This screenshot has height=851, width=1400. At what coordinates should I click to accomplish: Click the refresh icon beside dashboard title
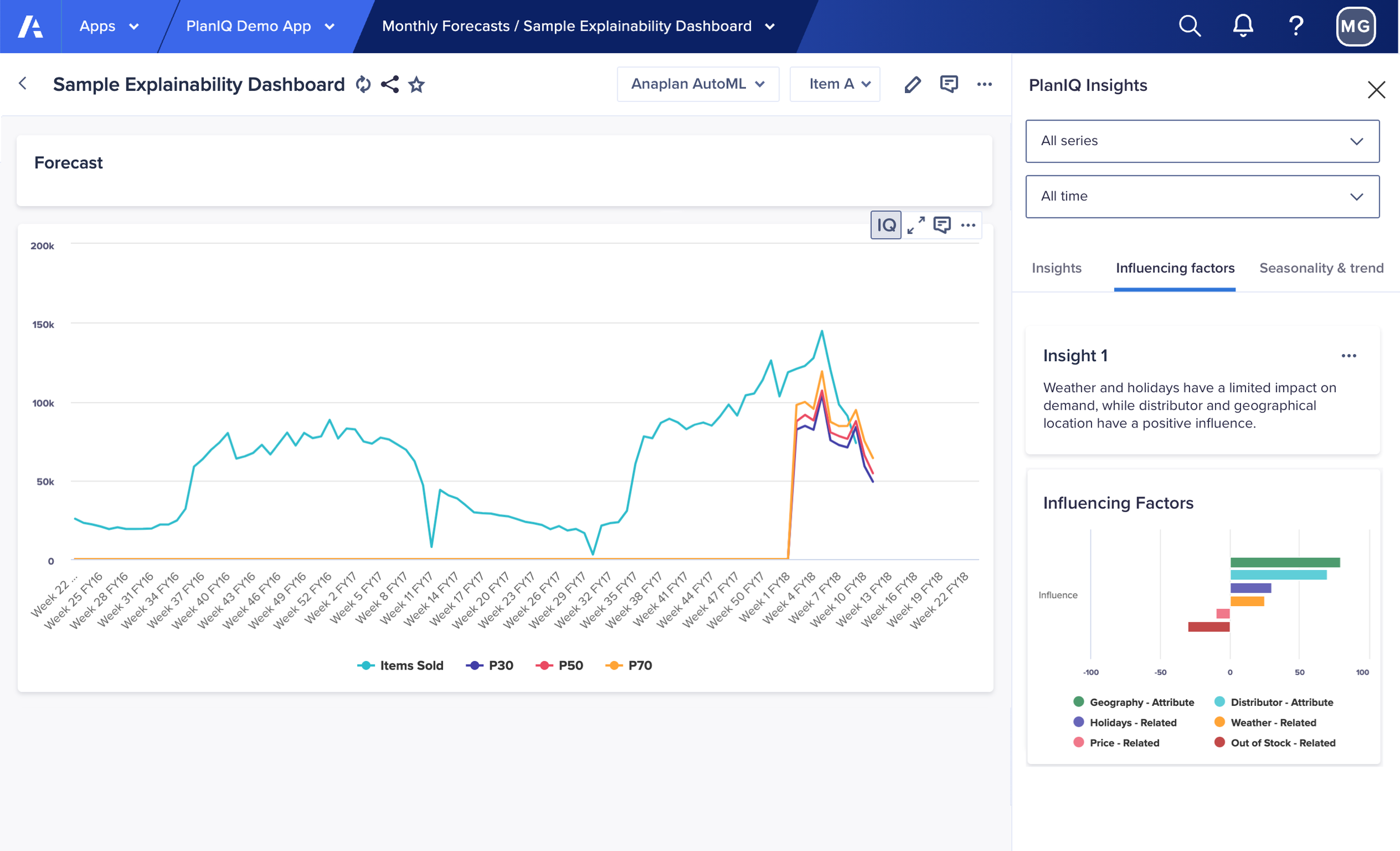(363, 85)
